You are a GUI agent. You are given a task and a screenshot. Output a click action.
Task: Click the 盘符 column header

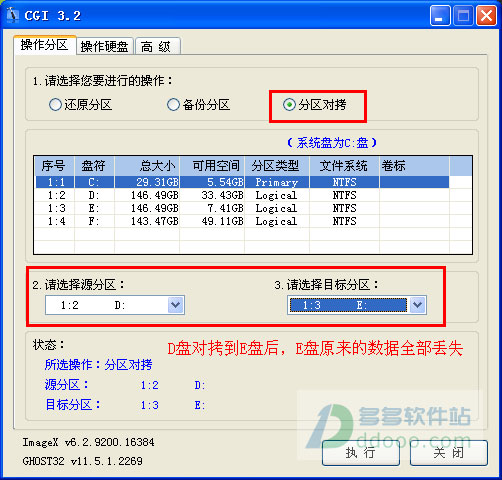coord(94,166)
